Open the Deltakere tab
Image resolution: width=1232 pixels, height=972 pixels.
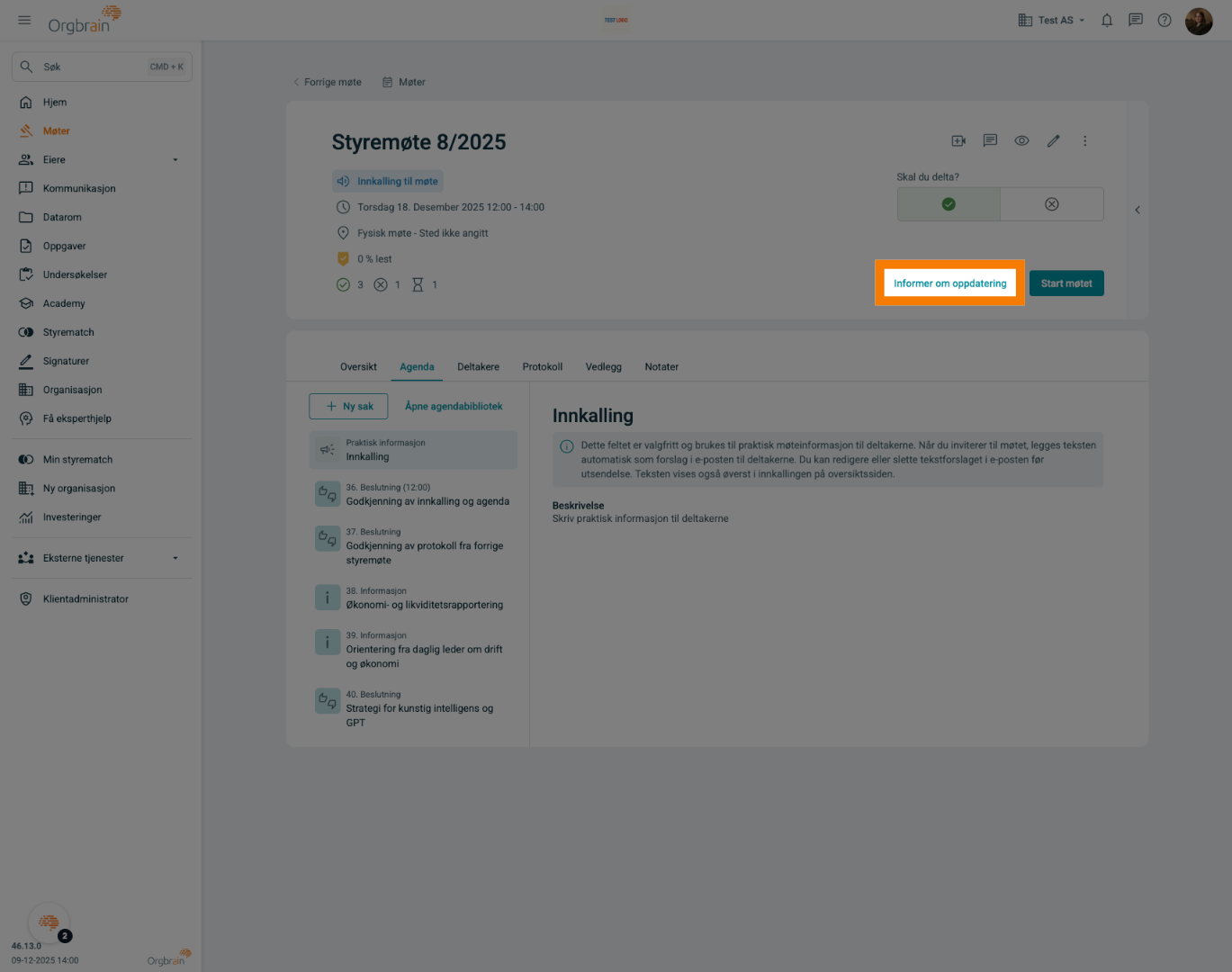click(x=478, y=366)
